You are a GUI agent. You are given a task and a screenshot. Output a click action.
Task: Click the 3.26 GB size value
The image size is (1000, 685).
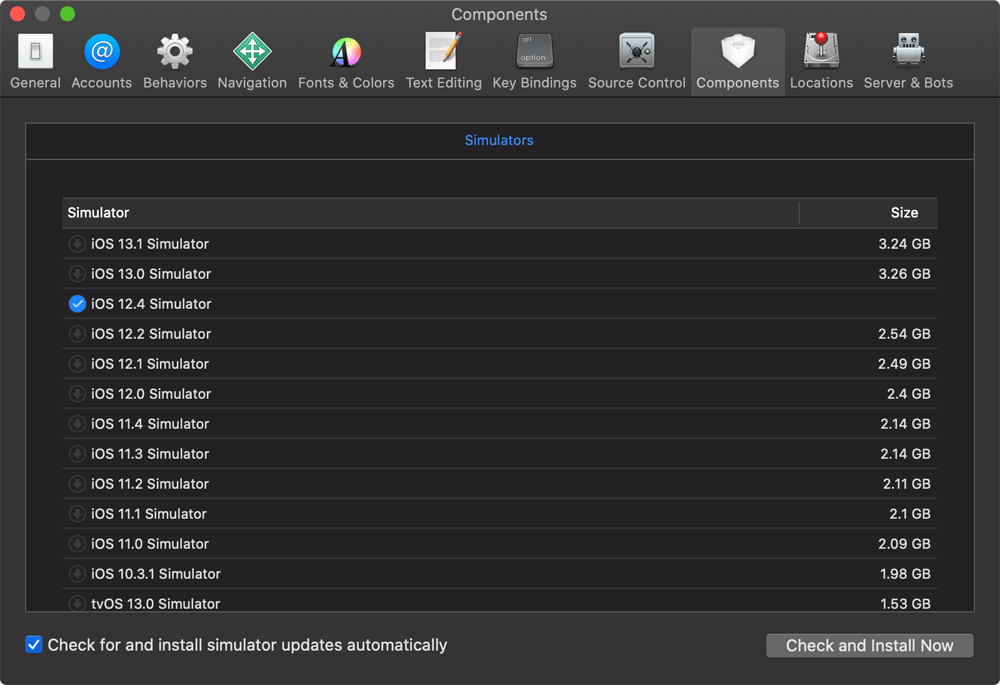(904, 274)
